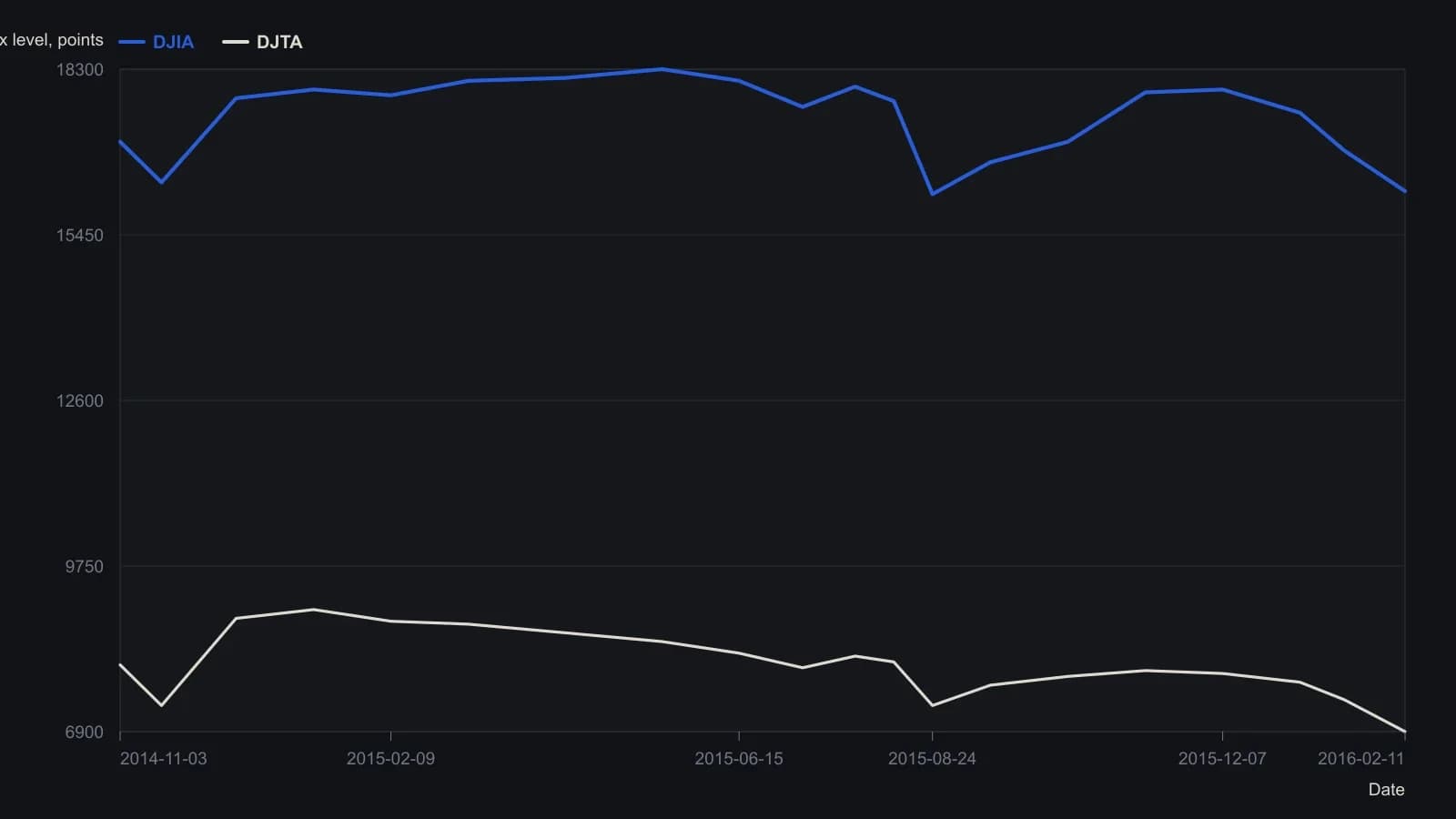Image resolution: width=1456 pixels, height=819 pixels.
Task: Click the DJIA line point above 2015-12-07
Action: [x=1222, y=89]
